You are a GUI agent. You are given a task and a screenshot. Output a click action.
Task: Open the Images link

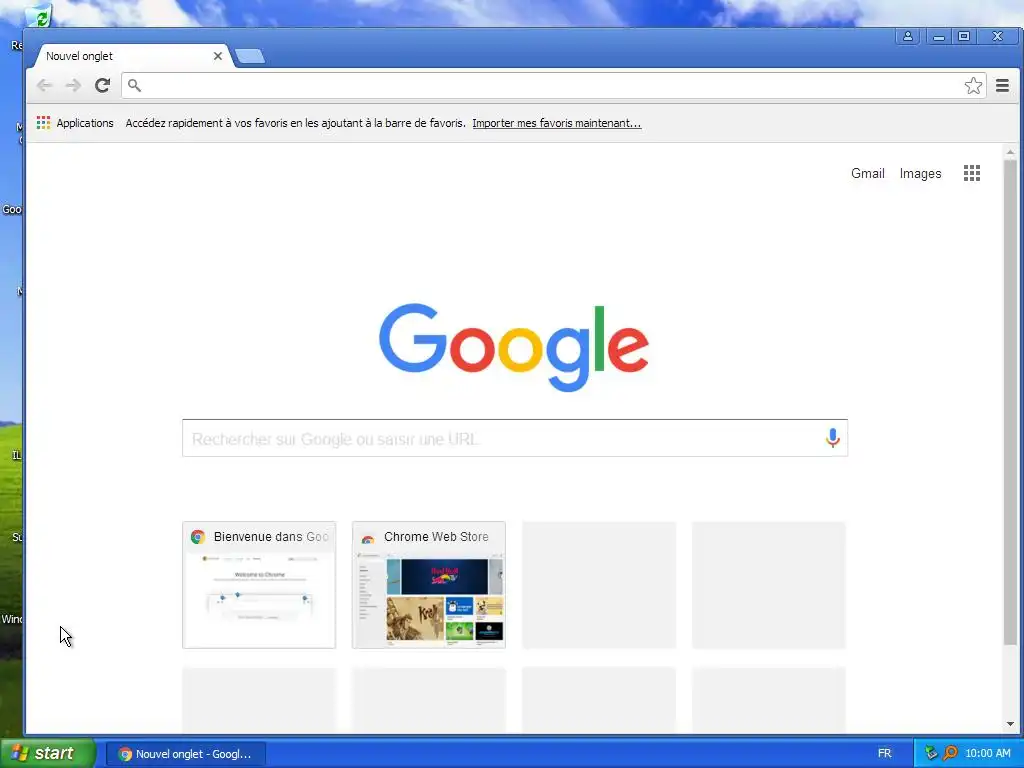[x=920, y=173]
